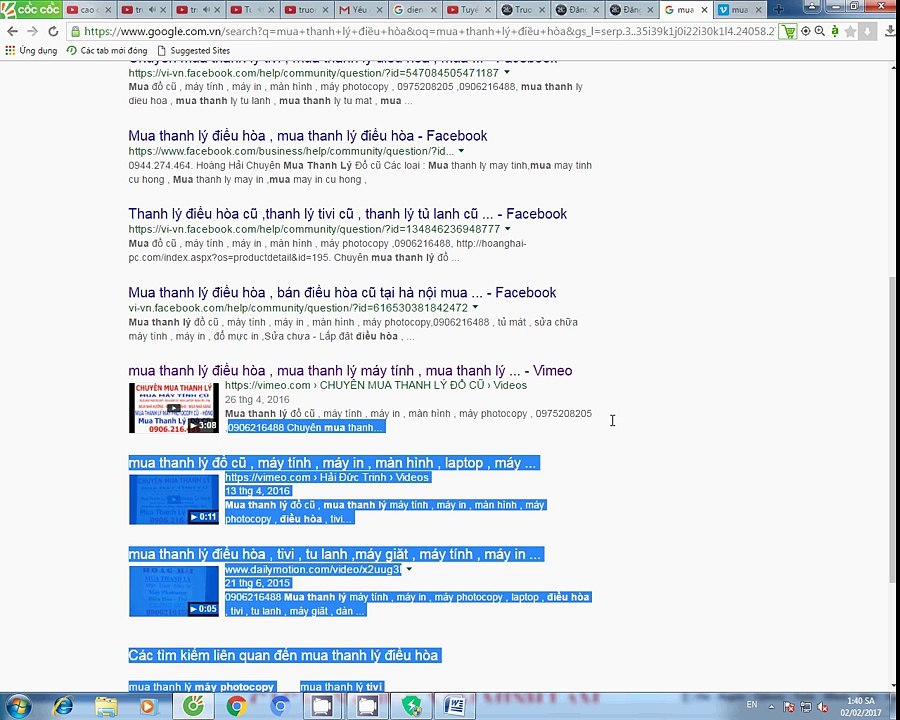900x720 pixels.
Task: Expand dropdown next to facebook.com/business/help URL
Action: [x=461, y=151]
